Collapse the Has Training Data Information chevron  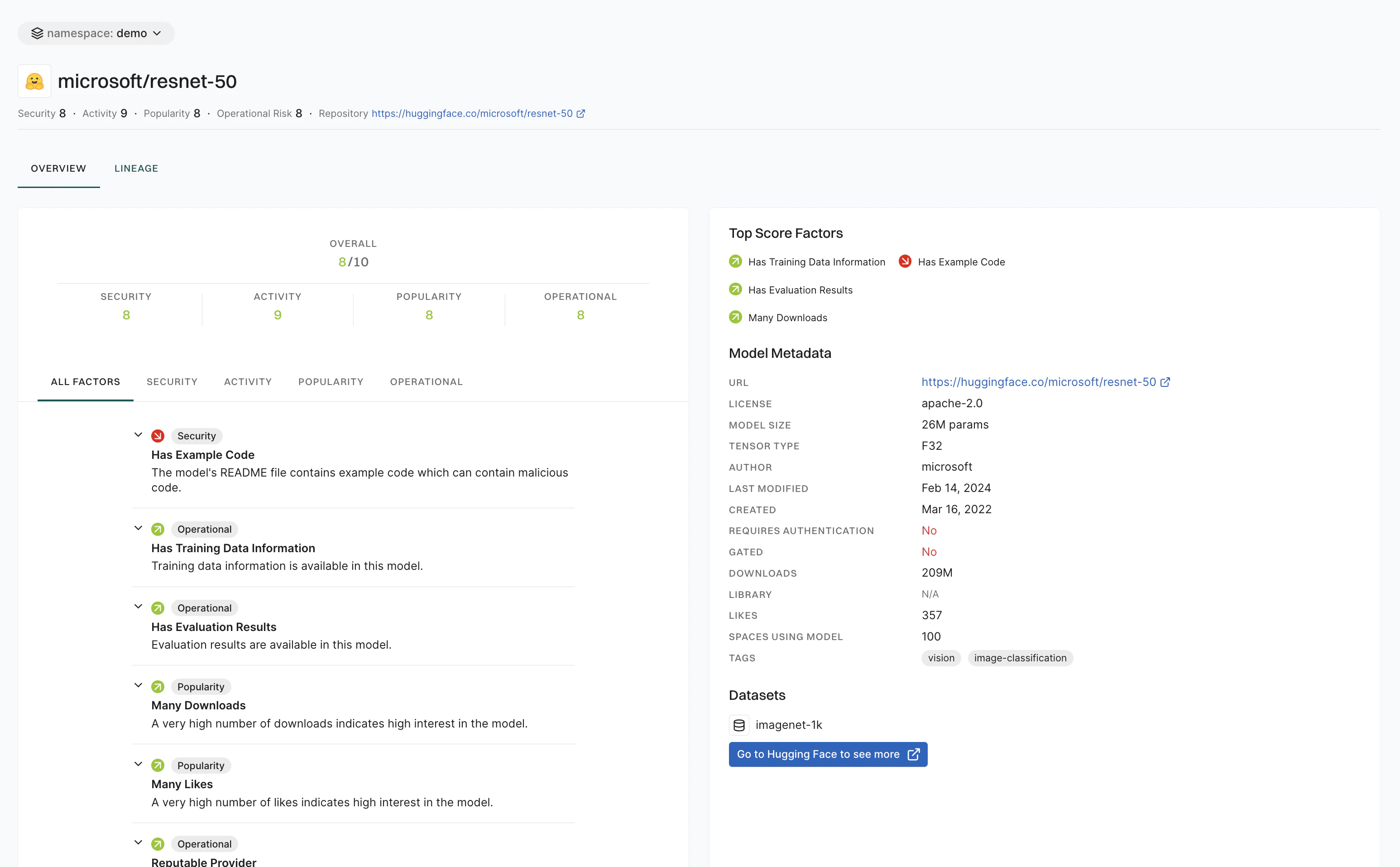pos(138,528)
